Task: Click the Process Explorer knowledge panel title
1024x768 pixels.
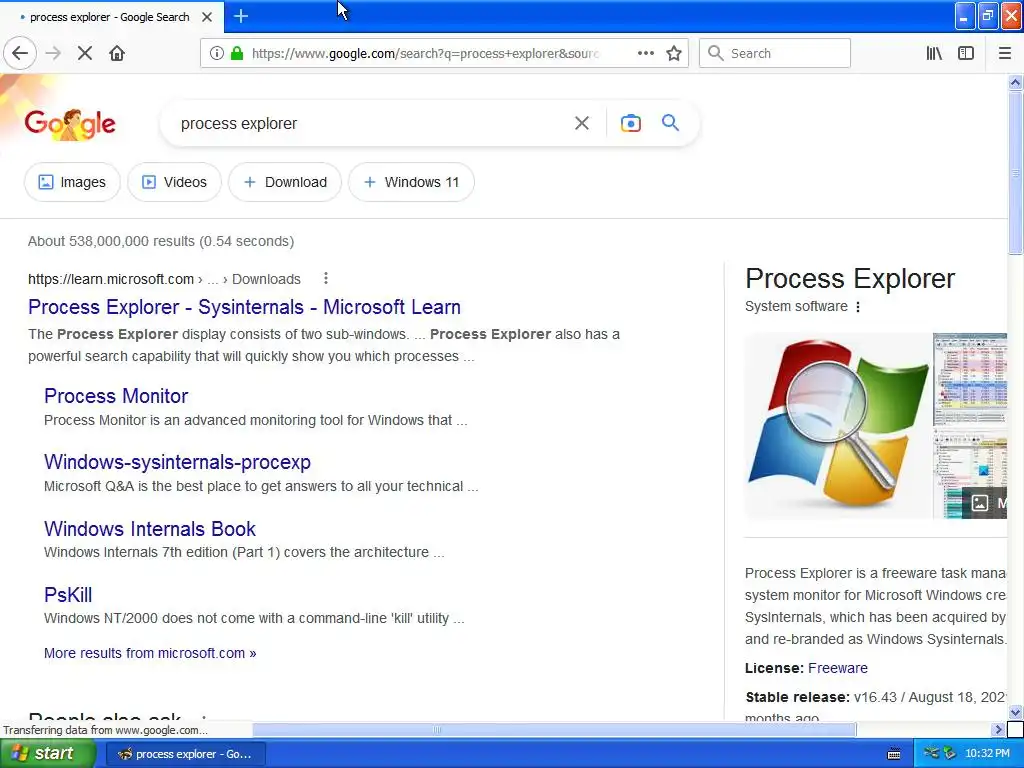Action: [850, 279]
